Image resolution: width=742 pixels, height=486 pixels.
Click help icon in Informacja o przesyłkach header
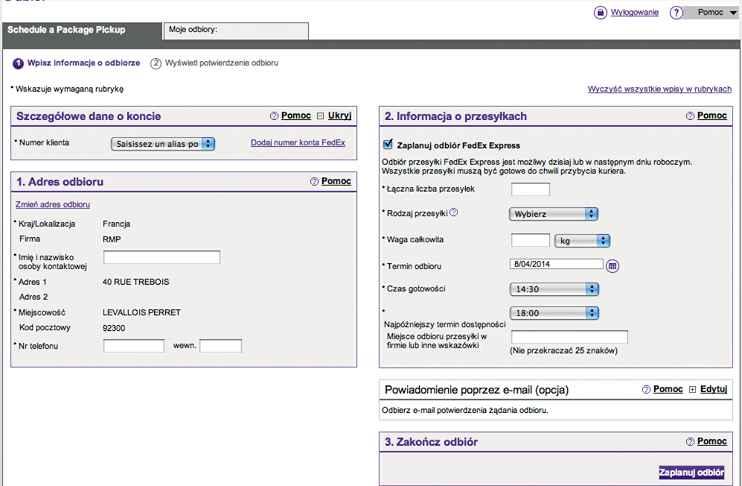(x=690, y=116)
